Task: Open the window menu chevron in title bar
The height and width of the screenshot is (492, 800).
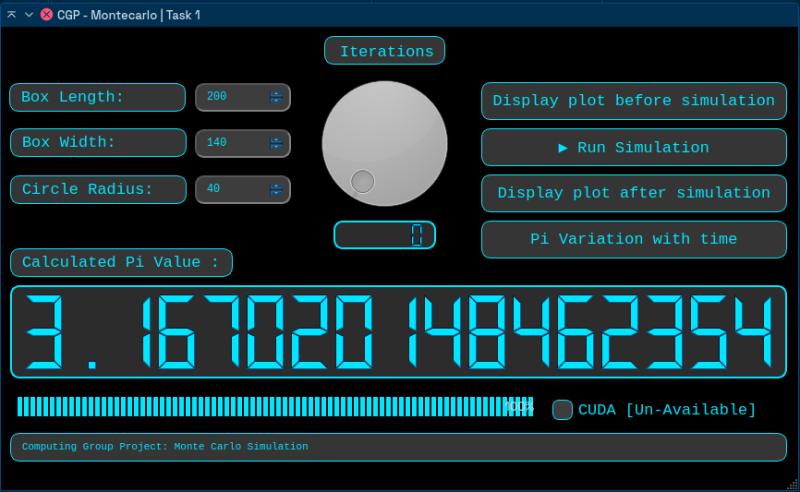Action: (x=29, y=15)
